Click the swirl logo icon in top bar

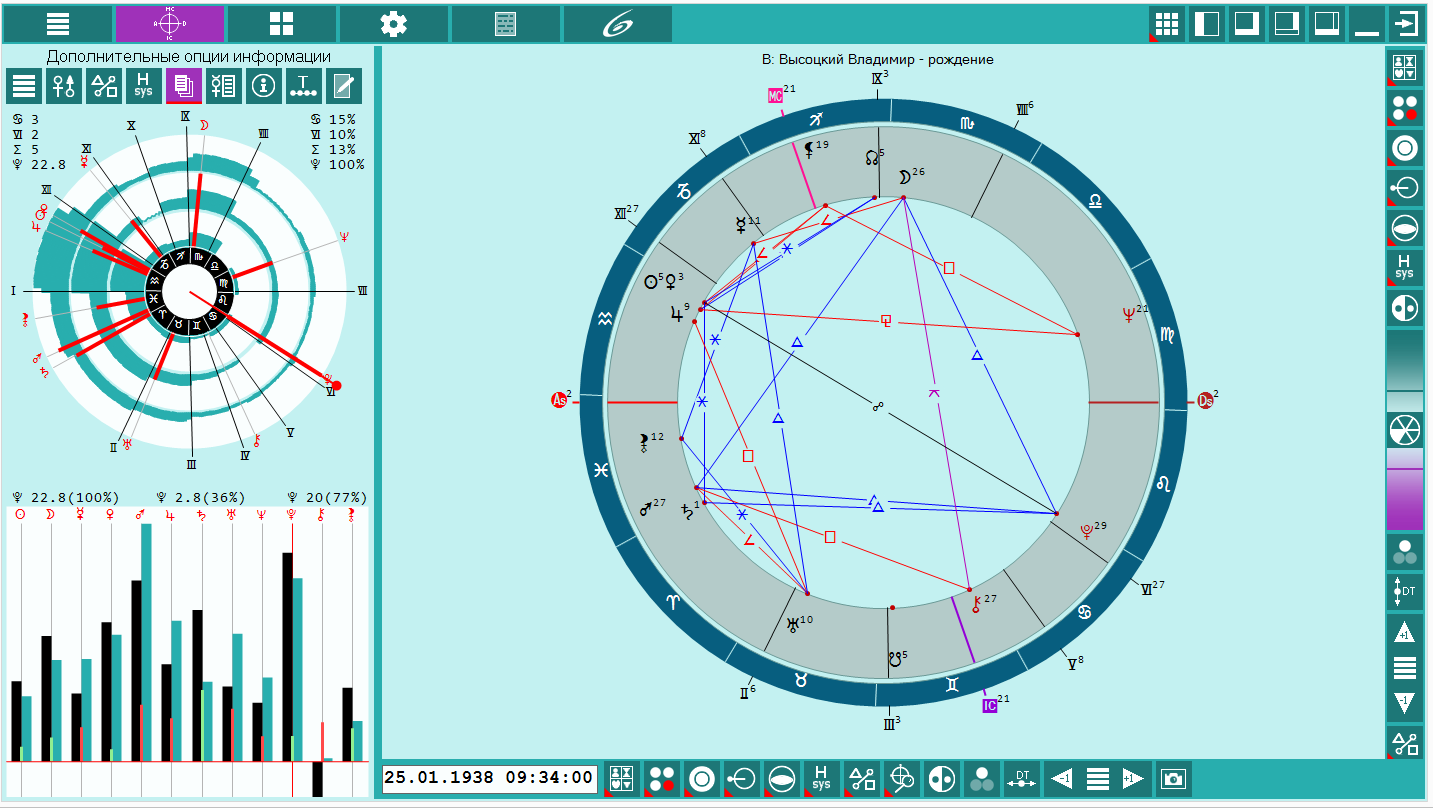617,24
